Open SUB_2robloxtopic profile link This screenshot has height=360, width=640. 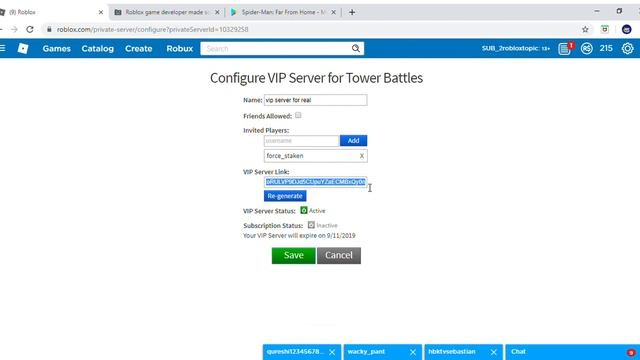pyautogui.click(x=516, y=48)
